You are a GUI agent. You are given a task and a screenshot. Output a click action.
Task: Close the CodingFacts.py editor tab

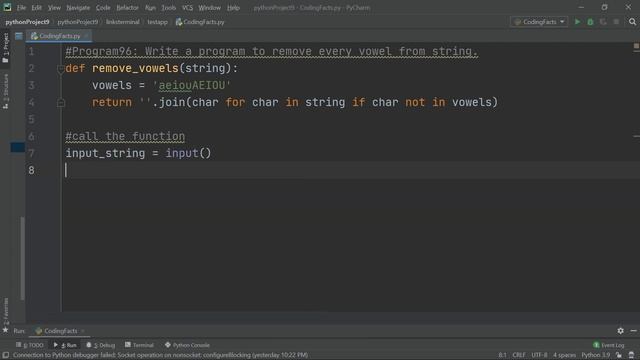[x=86, y=36]
